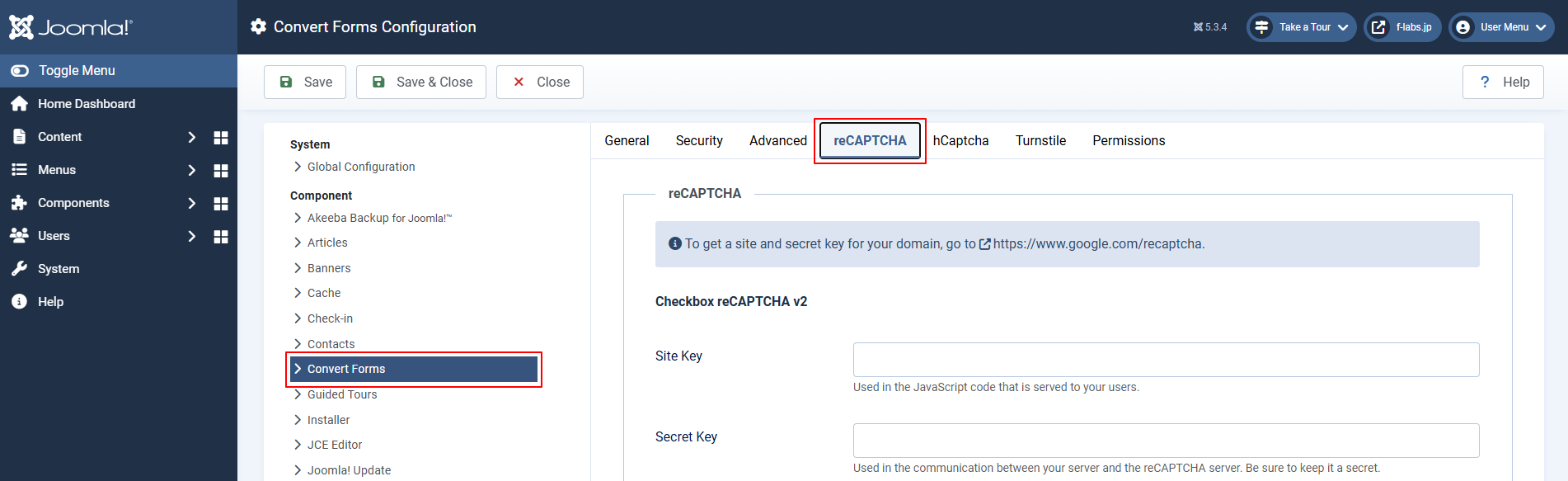Expand the Content menu chevron
The height and width of the screenshot is (481, 1568).
pyautogui.click(x=191, y=137)
